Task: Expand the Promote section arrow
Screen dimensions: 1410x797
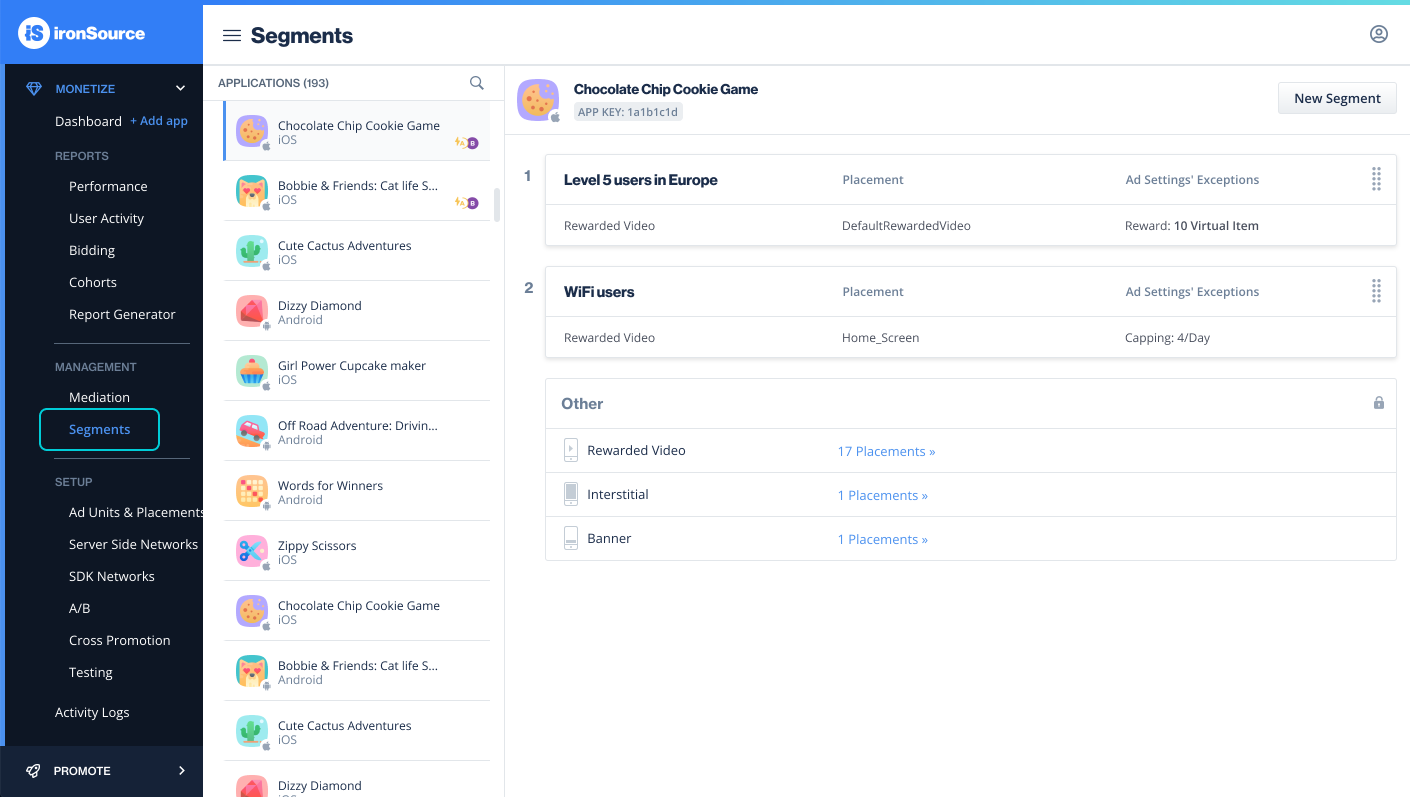Action: coord(182,771)
